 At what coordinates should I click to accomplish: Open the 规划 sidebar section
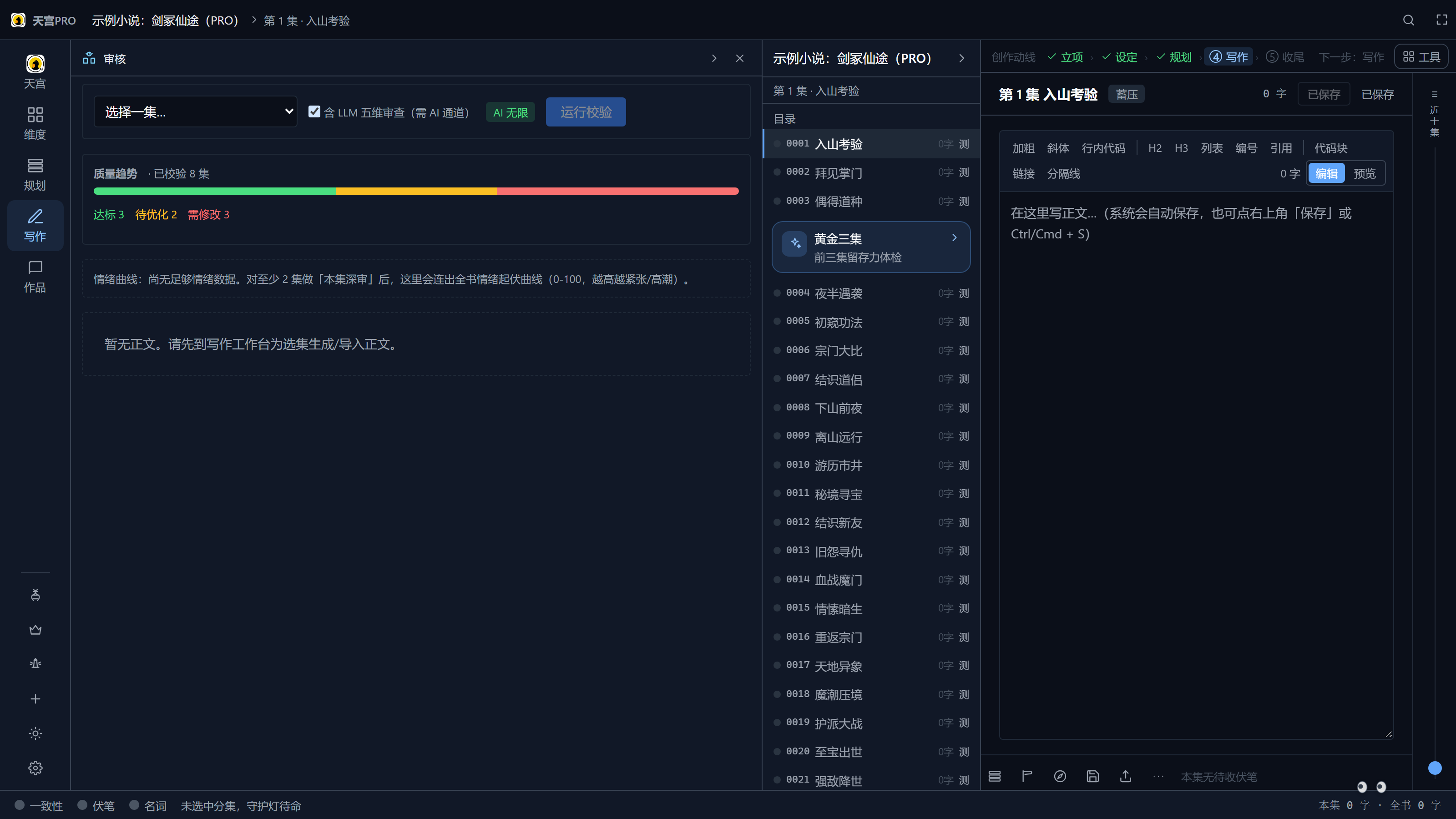pyautogui.click(x=35, y=174)
